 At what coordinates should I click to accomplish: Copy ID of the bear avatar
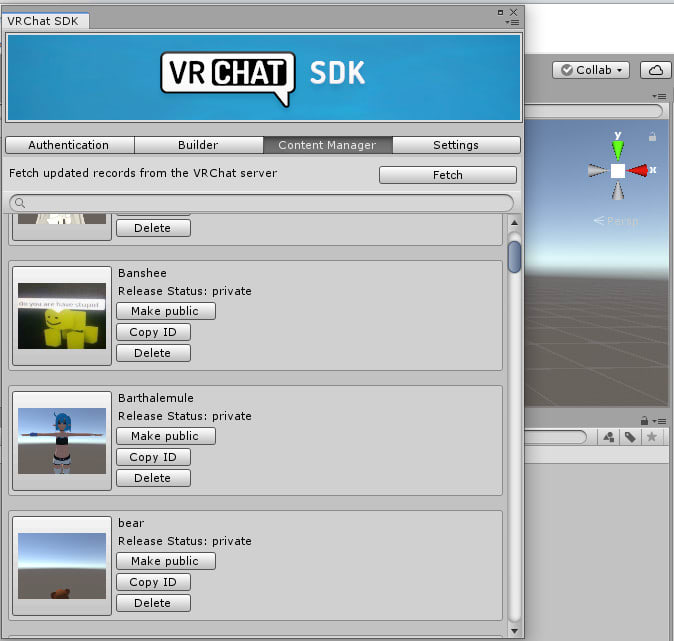(153, 582)
